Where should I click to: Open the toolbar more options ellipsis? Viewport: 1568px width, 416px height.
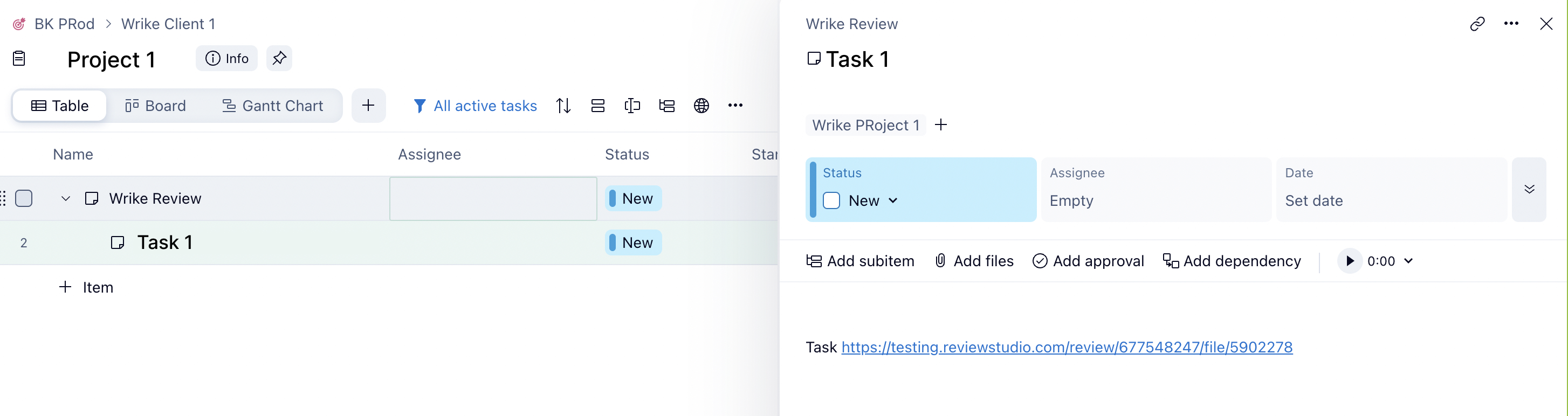(x=735, y=106)
